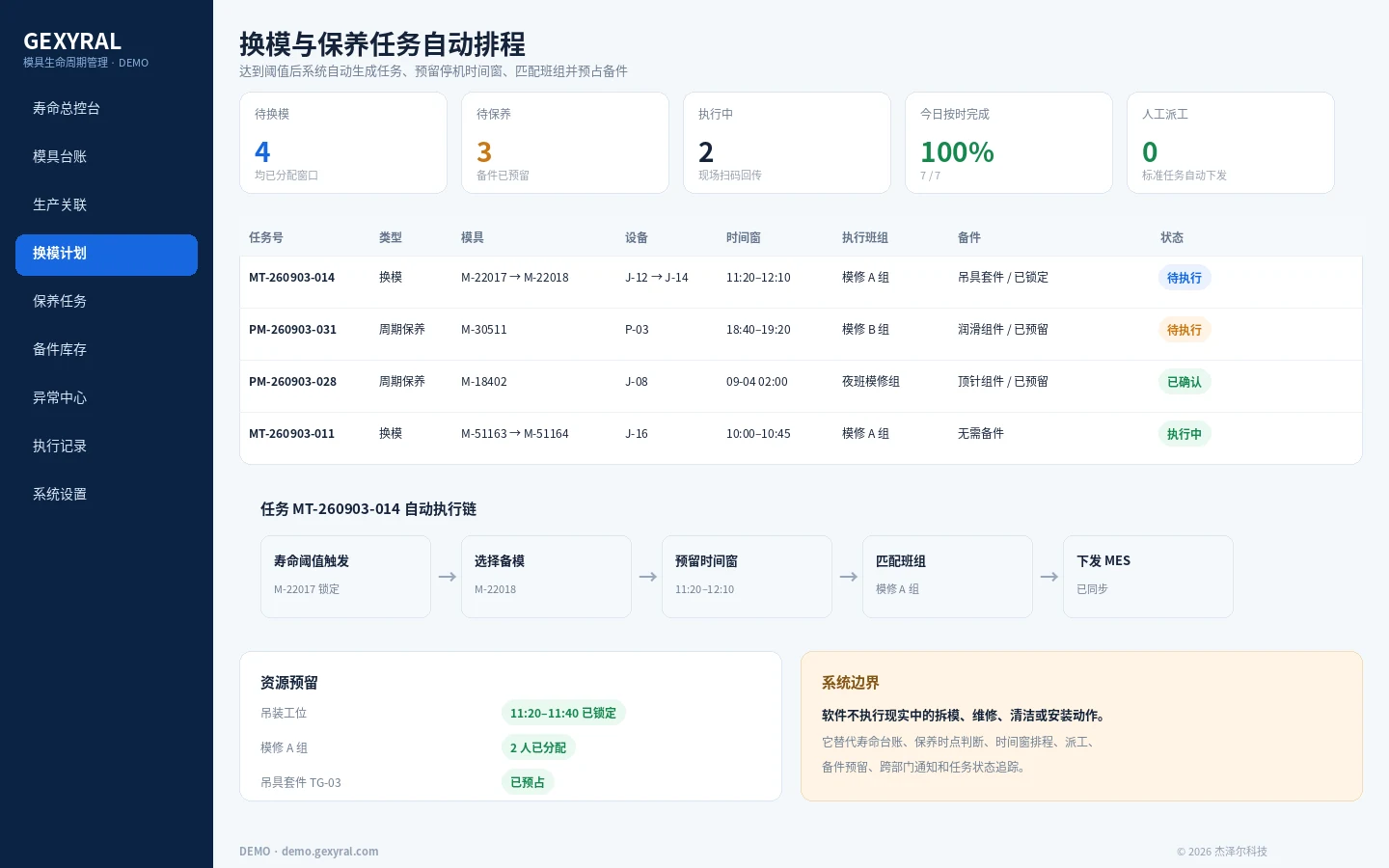Click the active 换模计划 menu item
This screenshot has height=868, width=1389.
[x=106, y=255]
